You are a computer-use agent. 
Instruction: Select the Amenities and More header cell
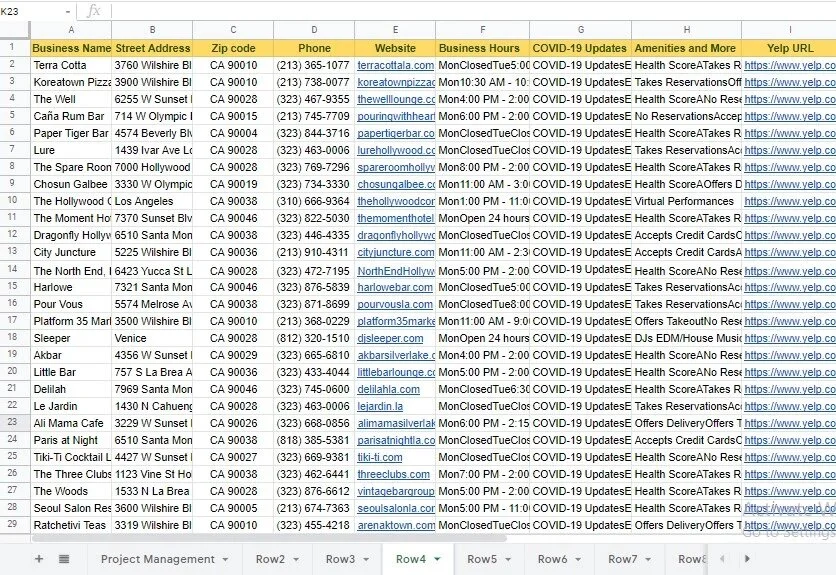point(687,48)
